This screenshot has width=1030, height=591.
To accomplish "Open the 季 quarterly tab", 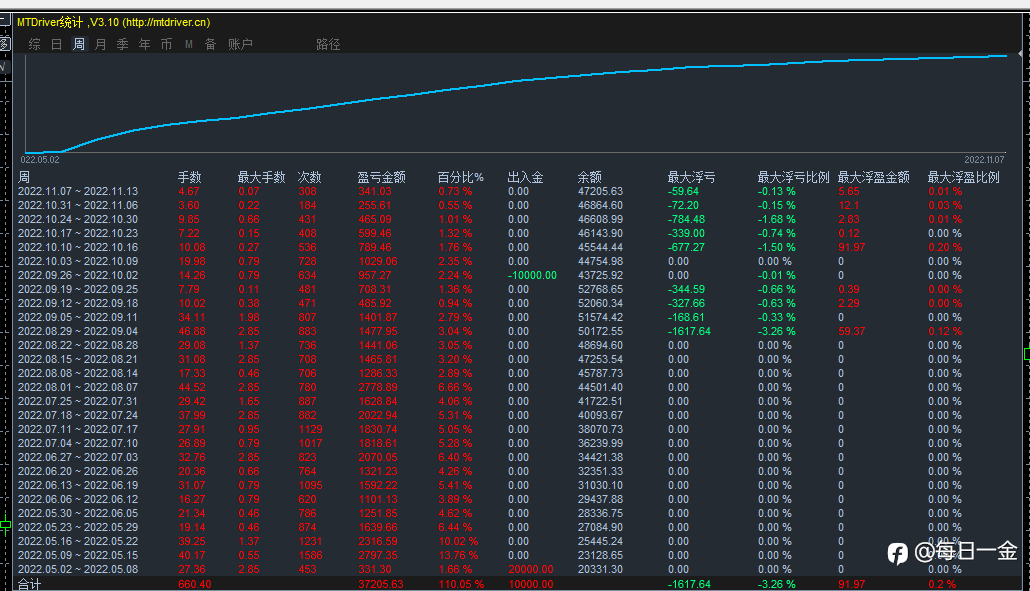I will [122, 44].
